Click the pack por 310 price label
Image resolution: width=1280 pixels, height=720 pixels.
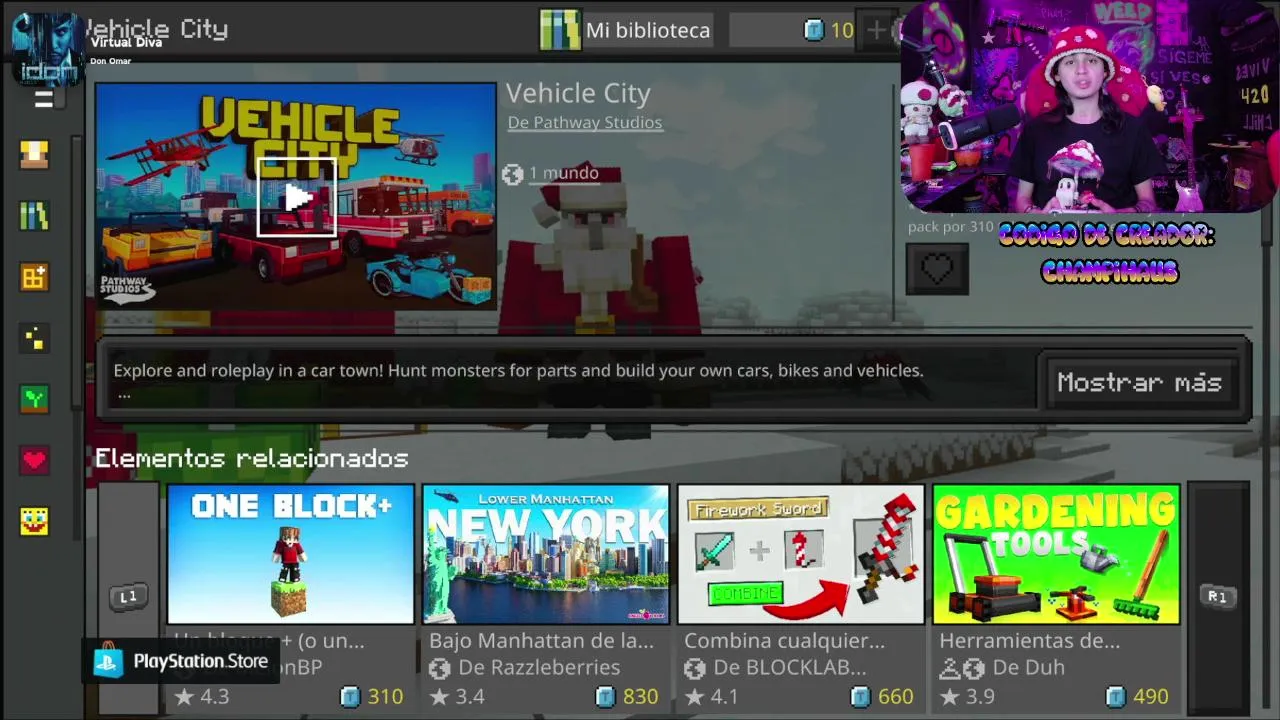[950, 227]
